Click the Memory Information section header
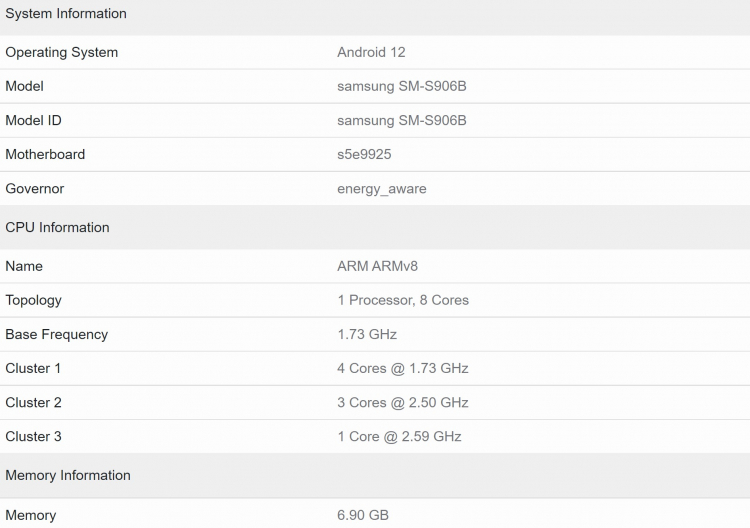This screenshot has height=528, width=750. (68, 475)
